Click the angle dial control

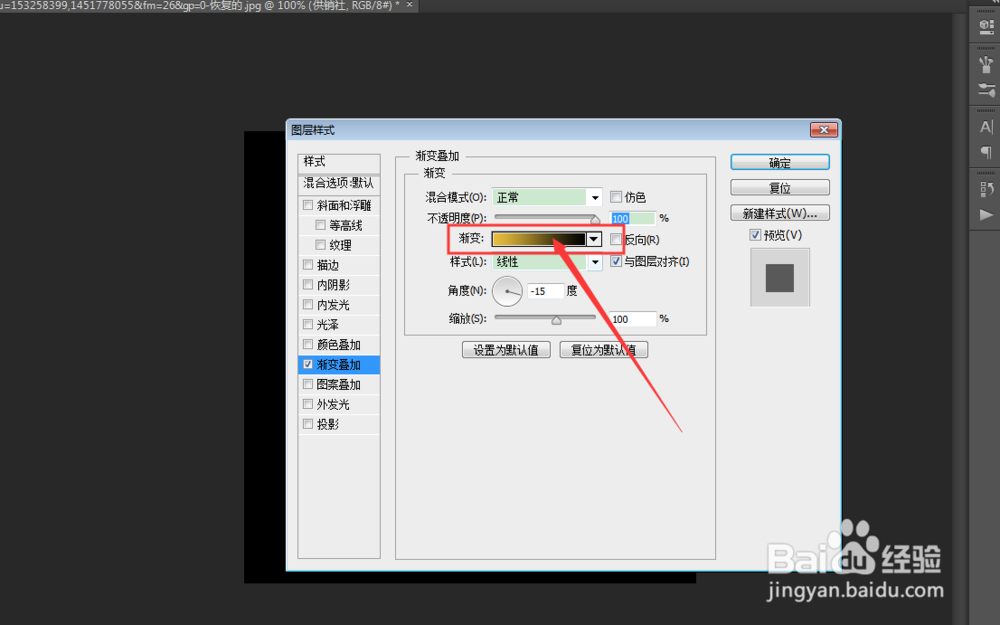508,291
